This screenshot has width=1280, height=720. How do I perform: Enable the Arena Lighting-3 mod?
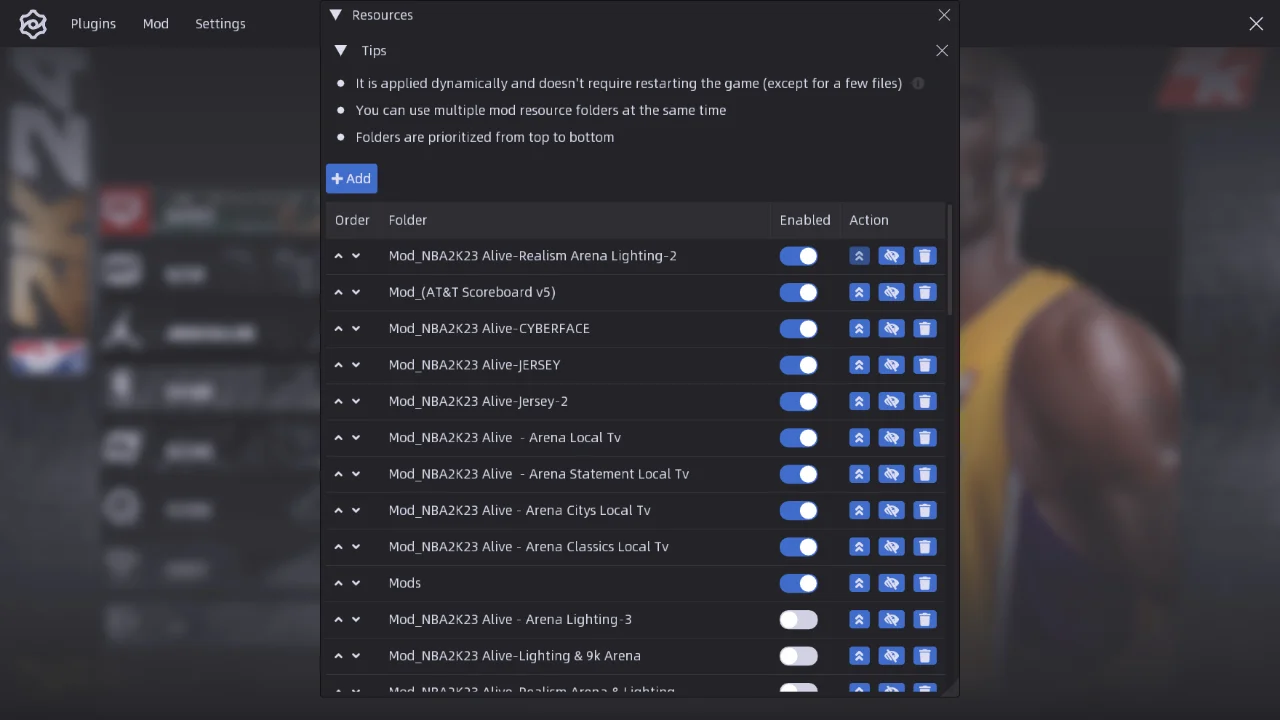799,620
